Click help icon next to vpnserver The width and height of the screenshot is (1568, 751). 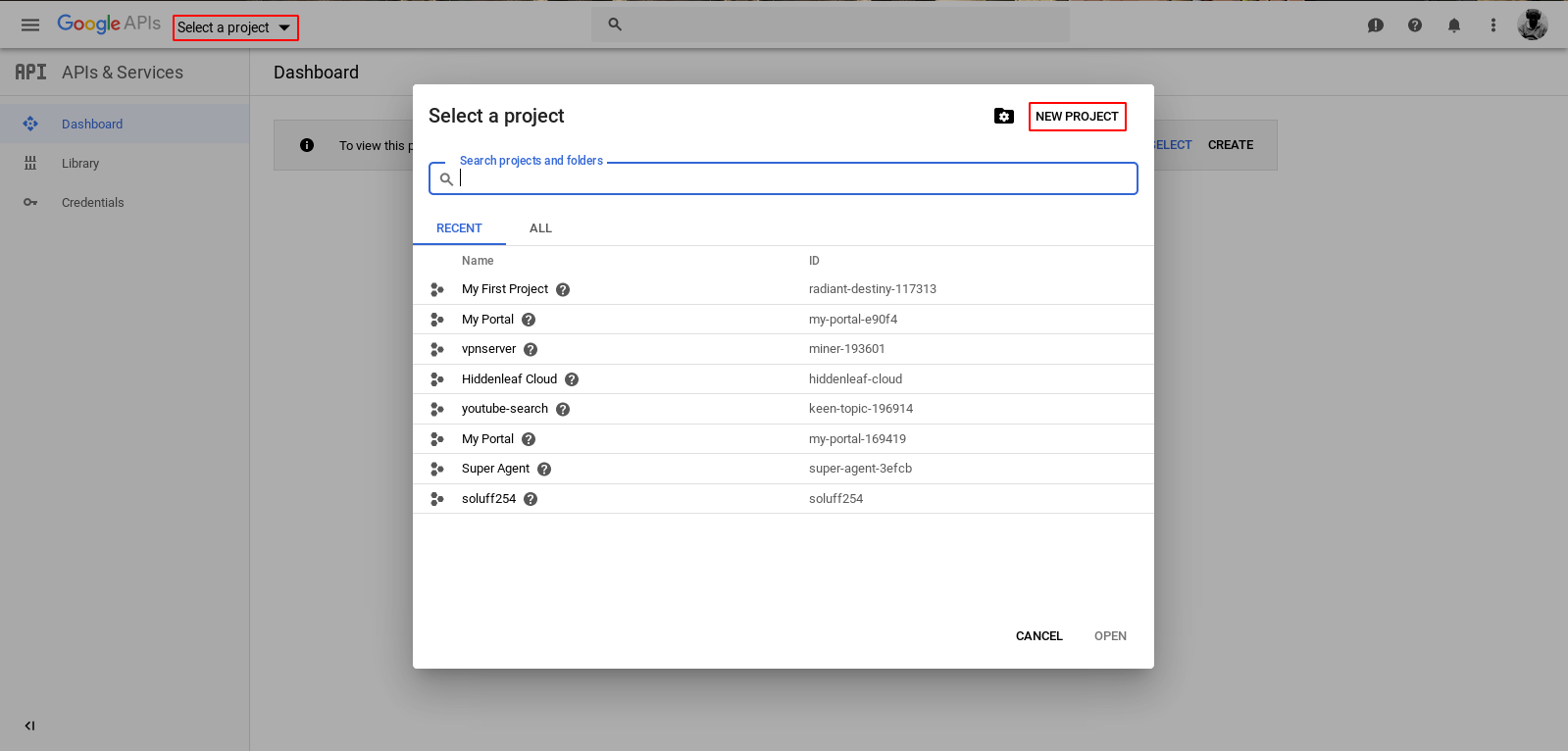(531, 350)
